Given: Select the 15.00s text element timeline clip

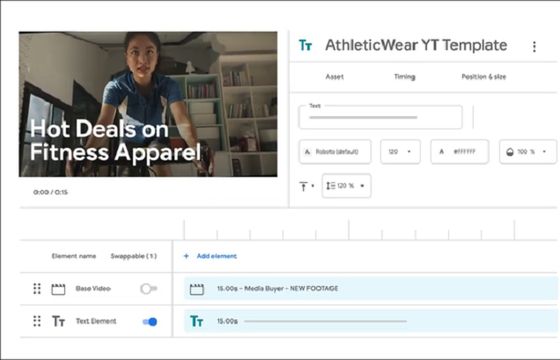Looking at the screenshot, I should [370, 321].
